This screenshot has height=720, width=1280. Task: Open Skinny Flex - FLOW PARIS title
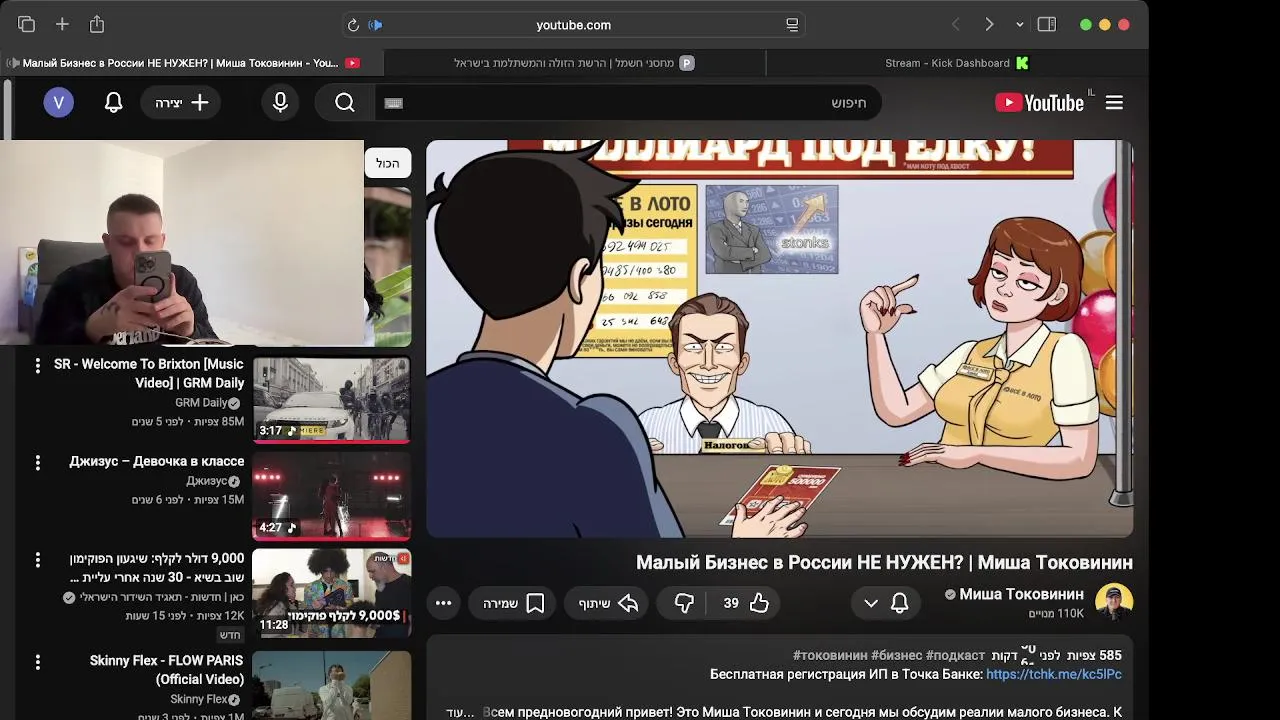[167, 670]
